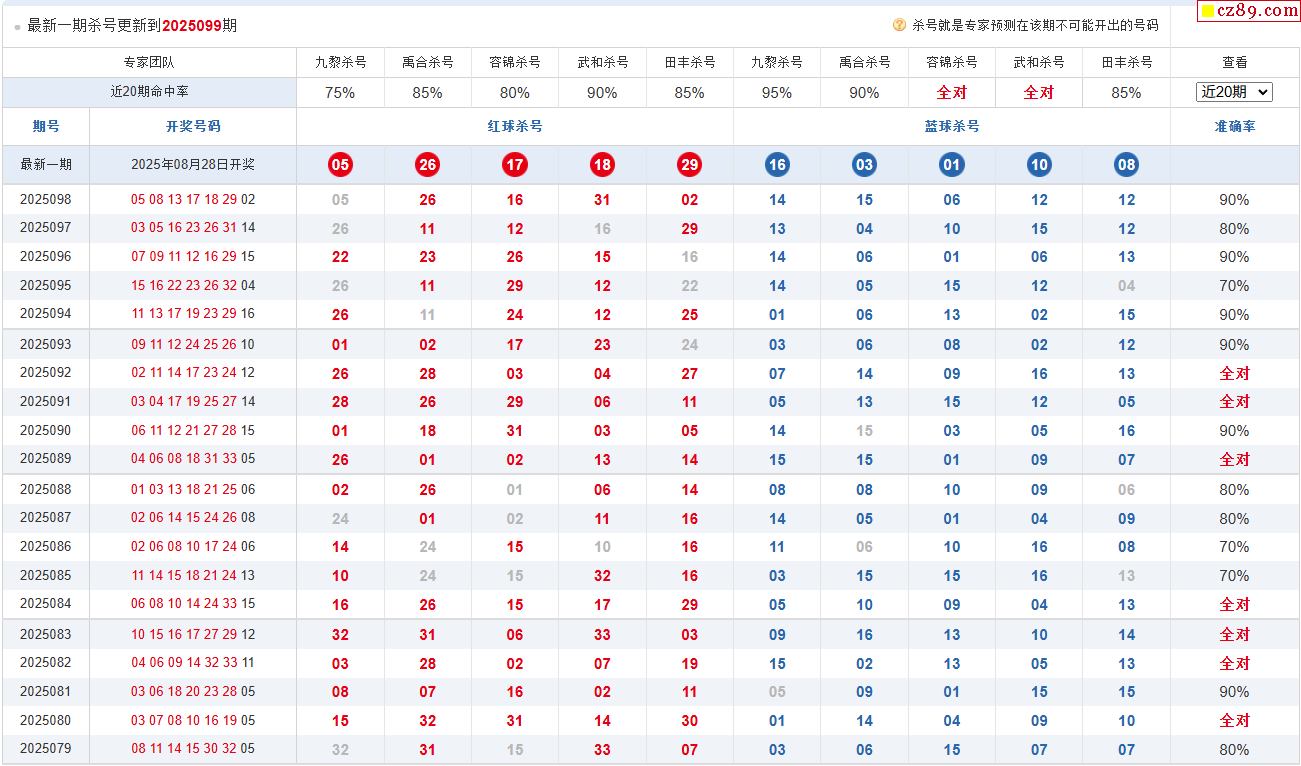Click the 专家团队 header cell
This screenshot has height=766, width=1301.
(149, 62)
